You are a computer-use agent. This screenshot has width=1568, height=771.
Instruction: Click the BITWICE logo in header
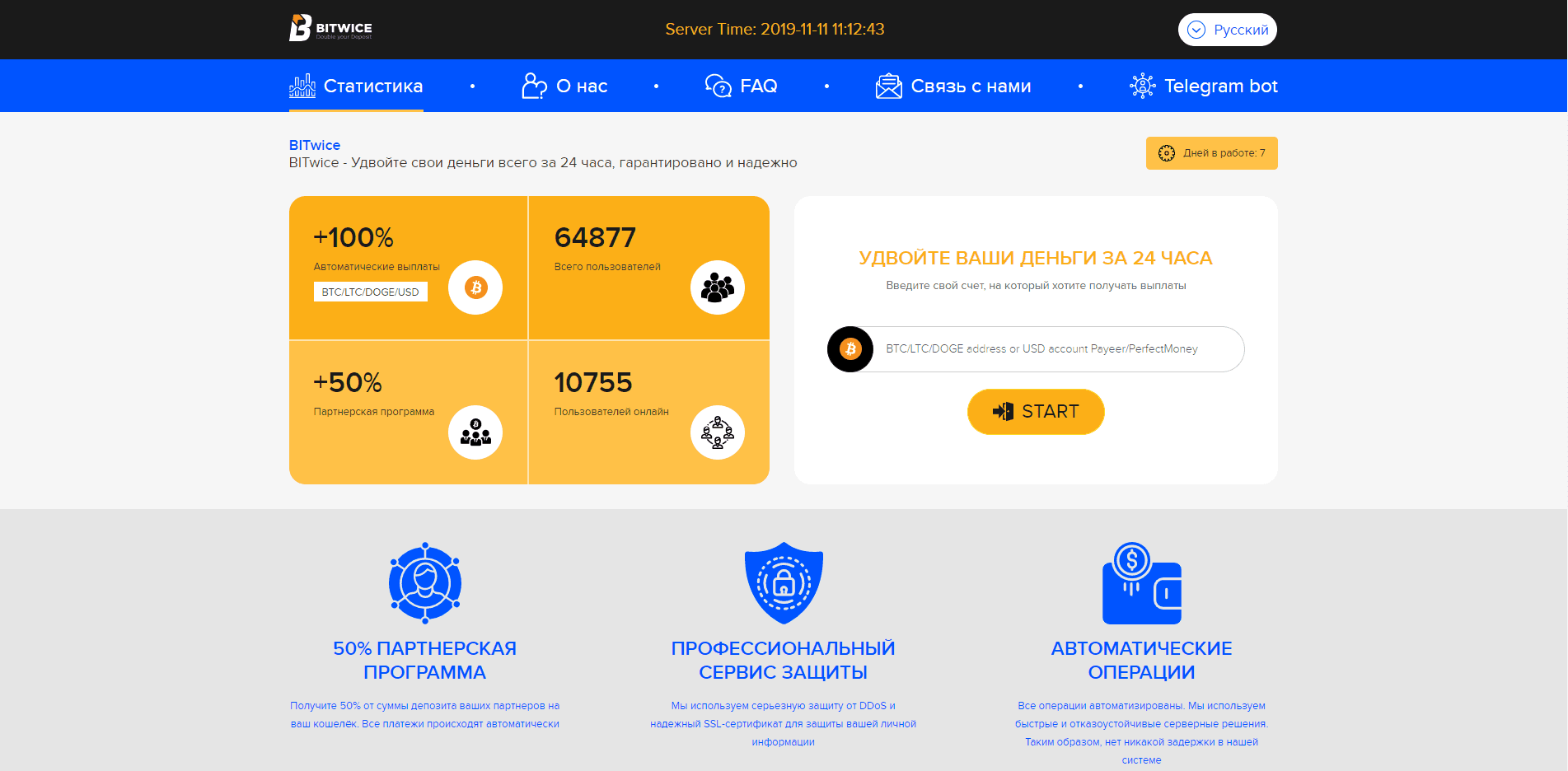330,29
